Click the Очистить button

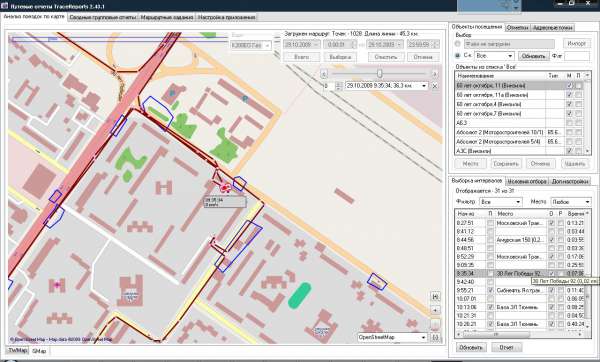click(385, 57)
